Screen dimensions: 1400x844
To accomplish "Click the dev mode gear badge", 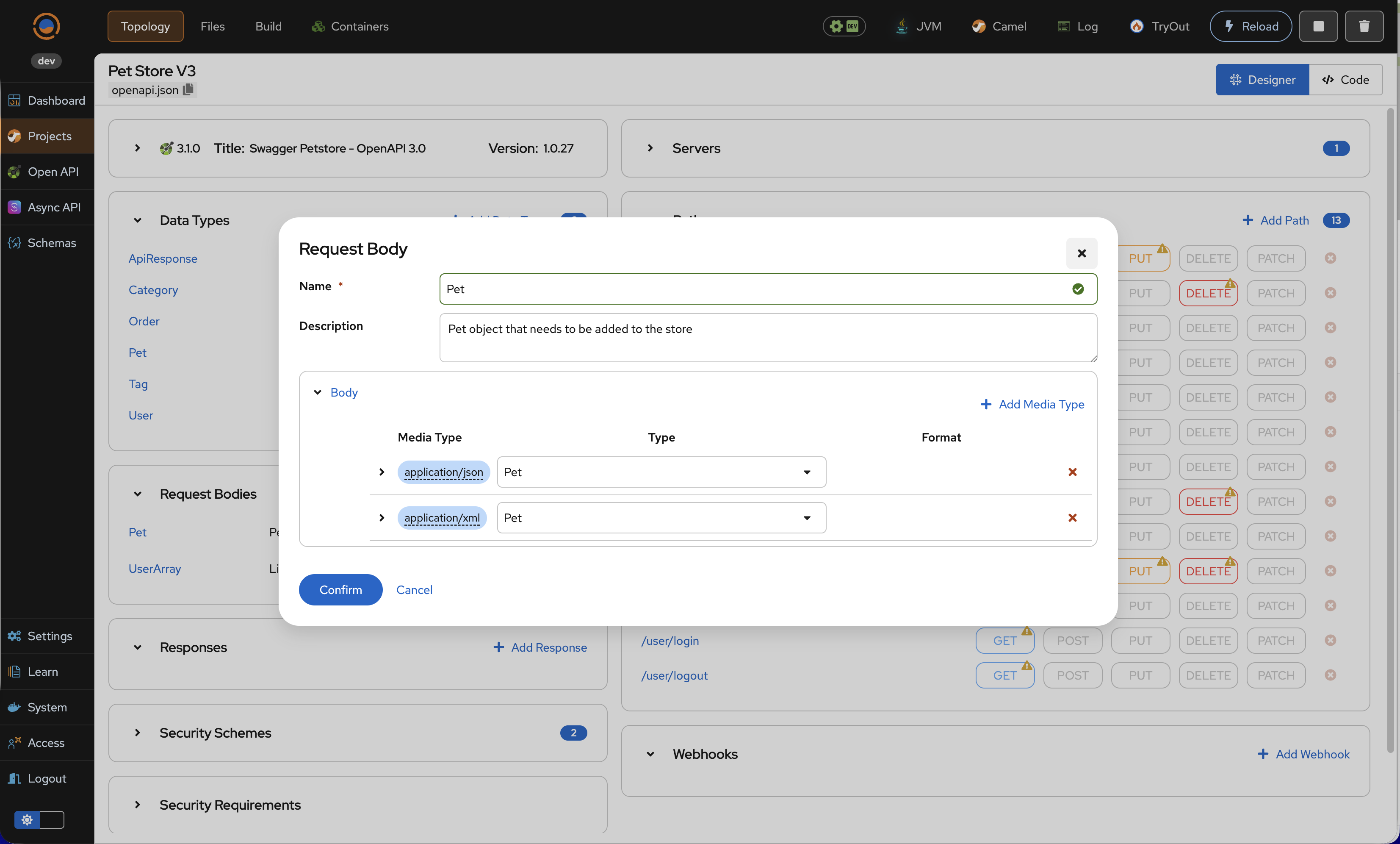I will point(844,26).
